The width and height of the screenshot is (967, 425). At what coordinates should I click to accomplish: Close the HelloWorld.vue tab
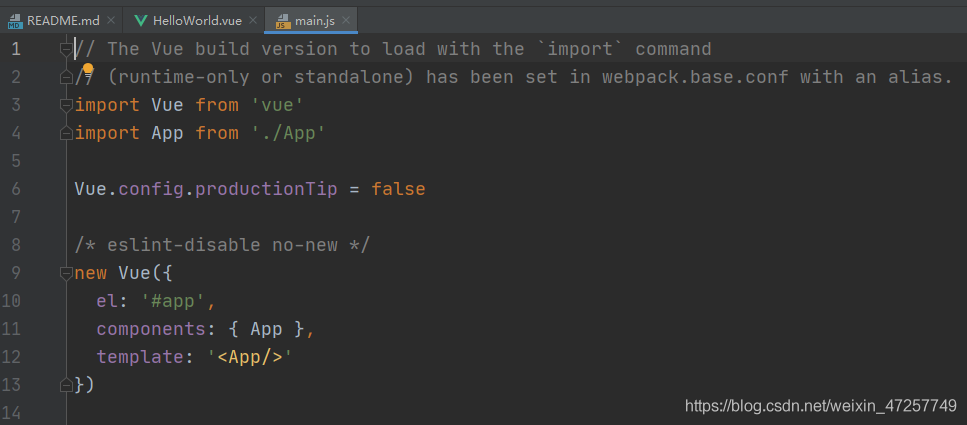253,20
